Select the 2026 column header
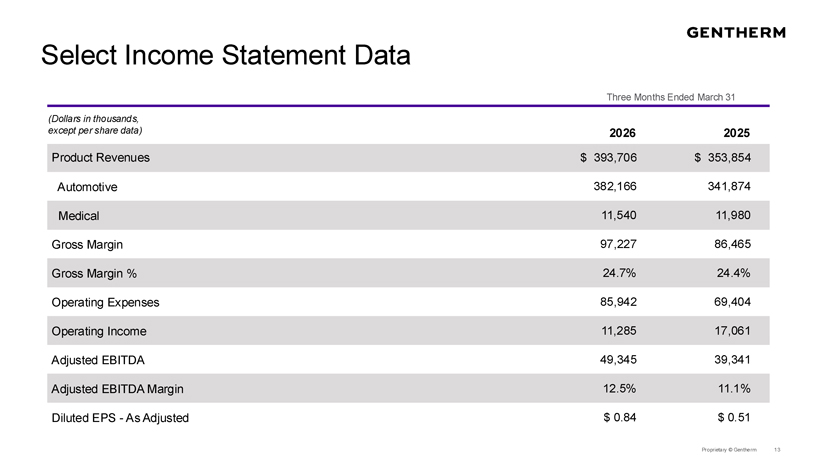 622,133
